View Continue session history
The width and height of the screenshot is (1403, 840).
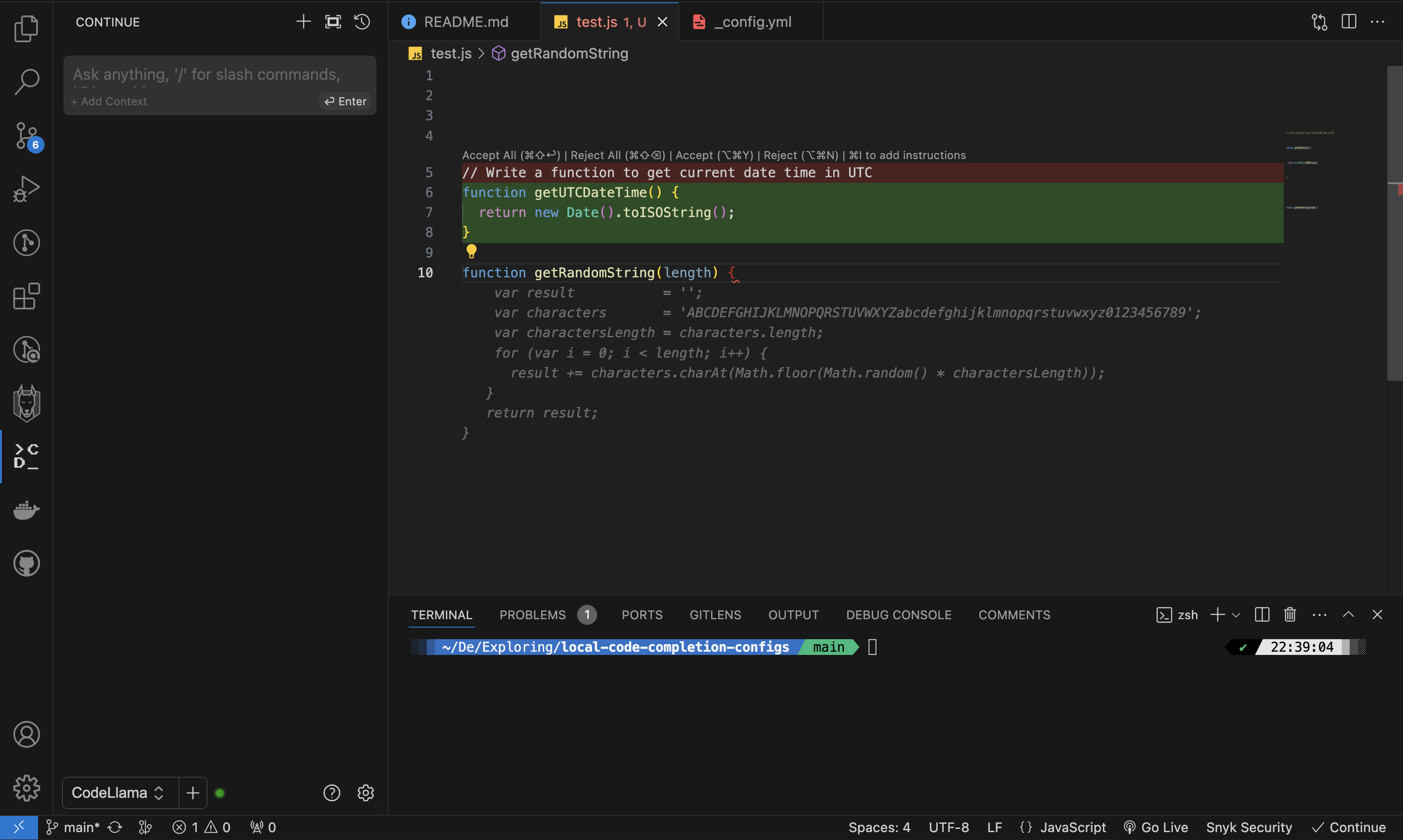point(362,22)
